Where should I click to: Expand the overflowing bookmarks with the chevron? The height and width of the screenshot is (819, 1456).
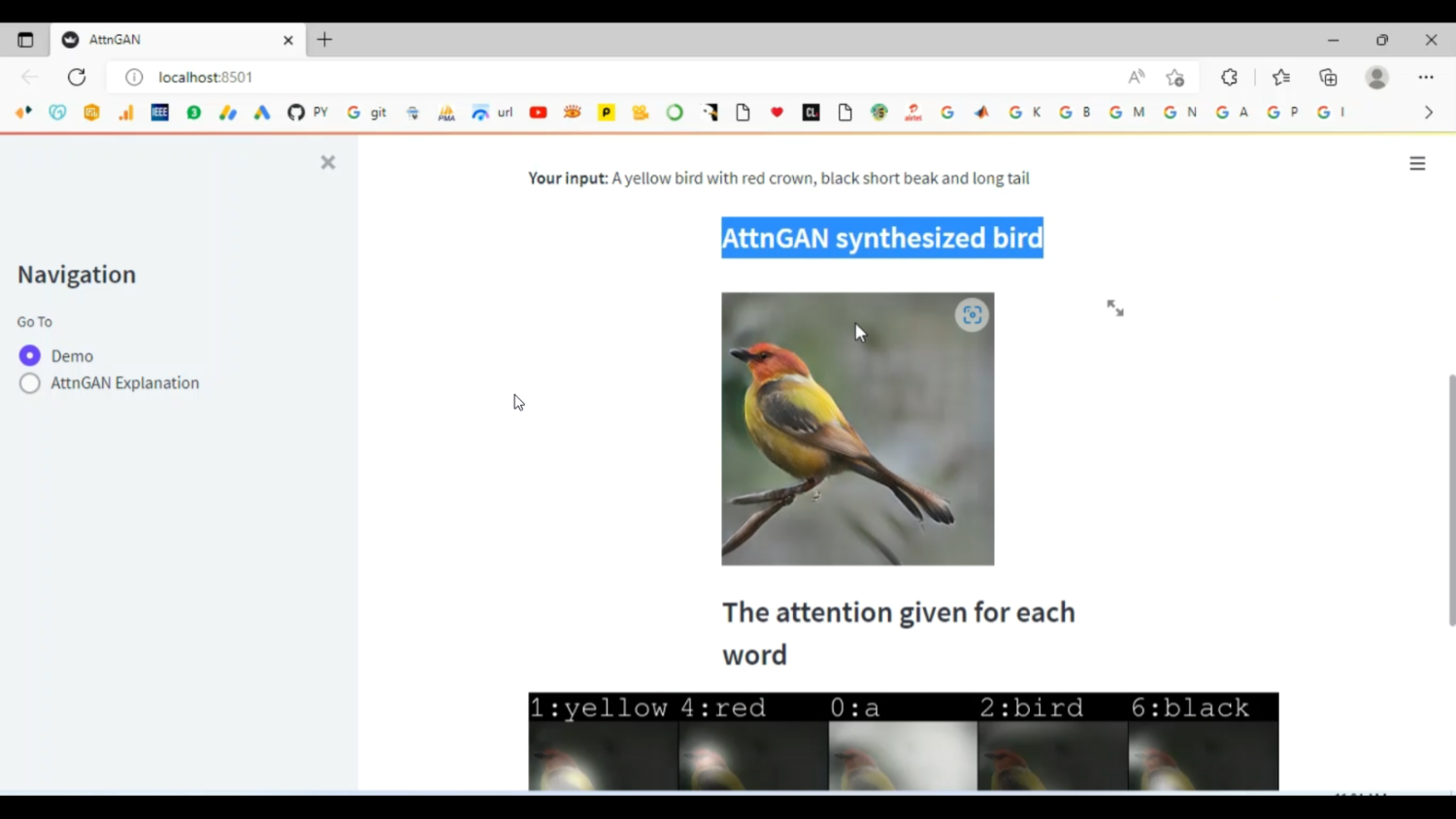1428,112
